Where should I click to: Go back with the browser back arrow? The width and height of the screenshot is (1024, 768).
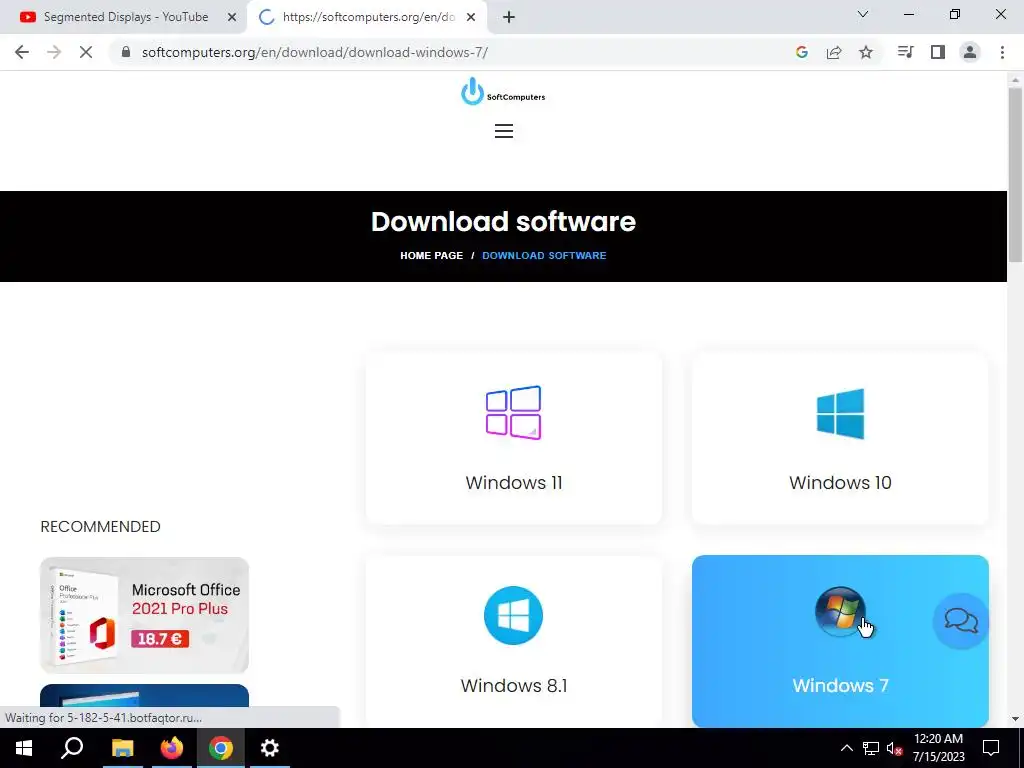pos(22,52)
